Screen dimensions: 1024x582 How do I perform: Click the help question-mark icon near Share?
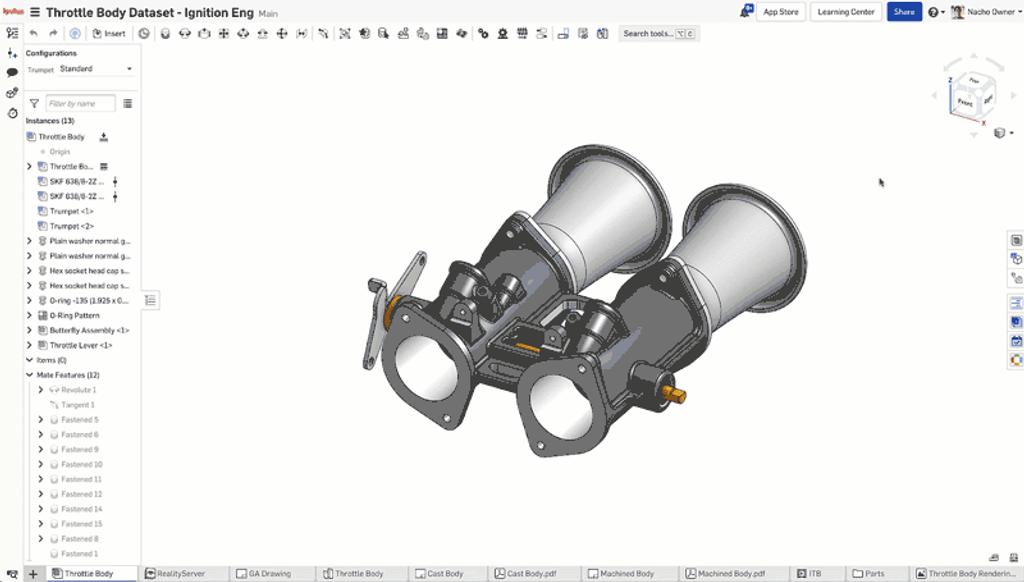pos(934,12)
